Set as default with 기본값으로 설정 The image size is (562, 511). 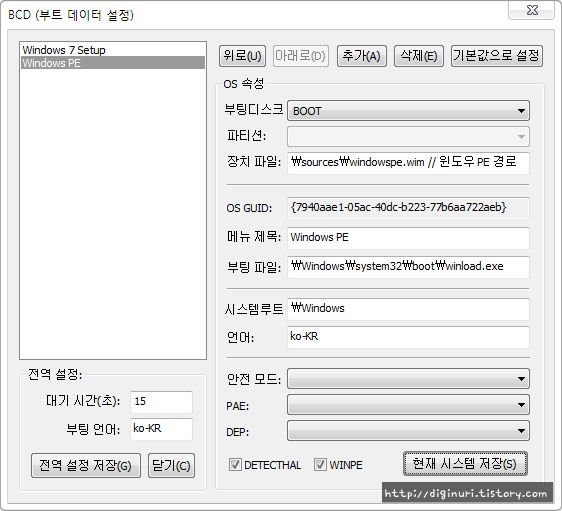click(x=497, y=56)
